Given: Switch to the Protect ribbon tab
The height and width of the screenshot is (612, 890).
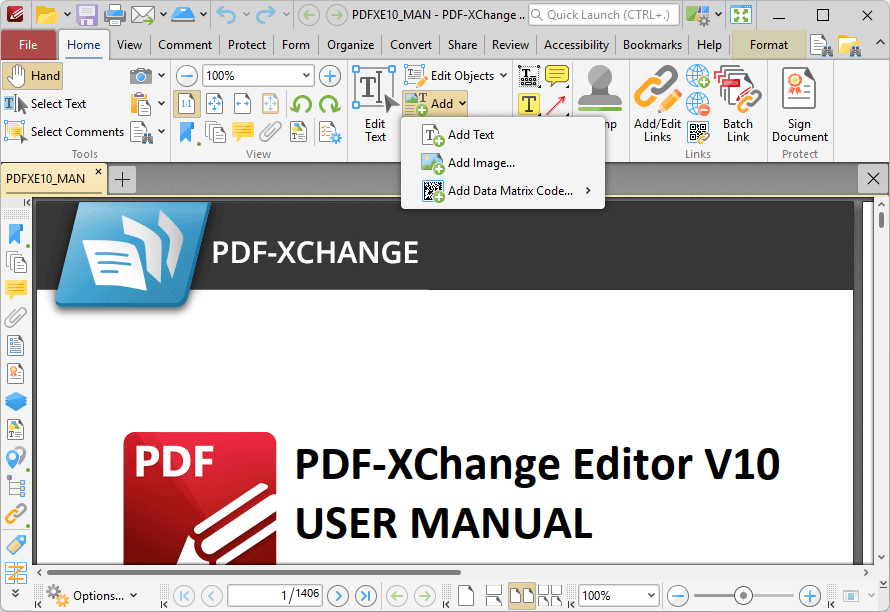Looking at the screenshot, I should tap(247, 45).
